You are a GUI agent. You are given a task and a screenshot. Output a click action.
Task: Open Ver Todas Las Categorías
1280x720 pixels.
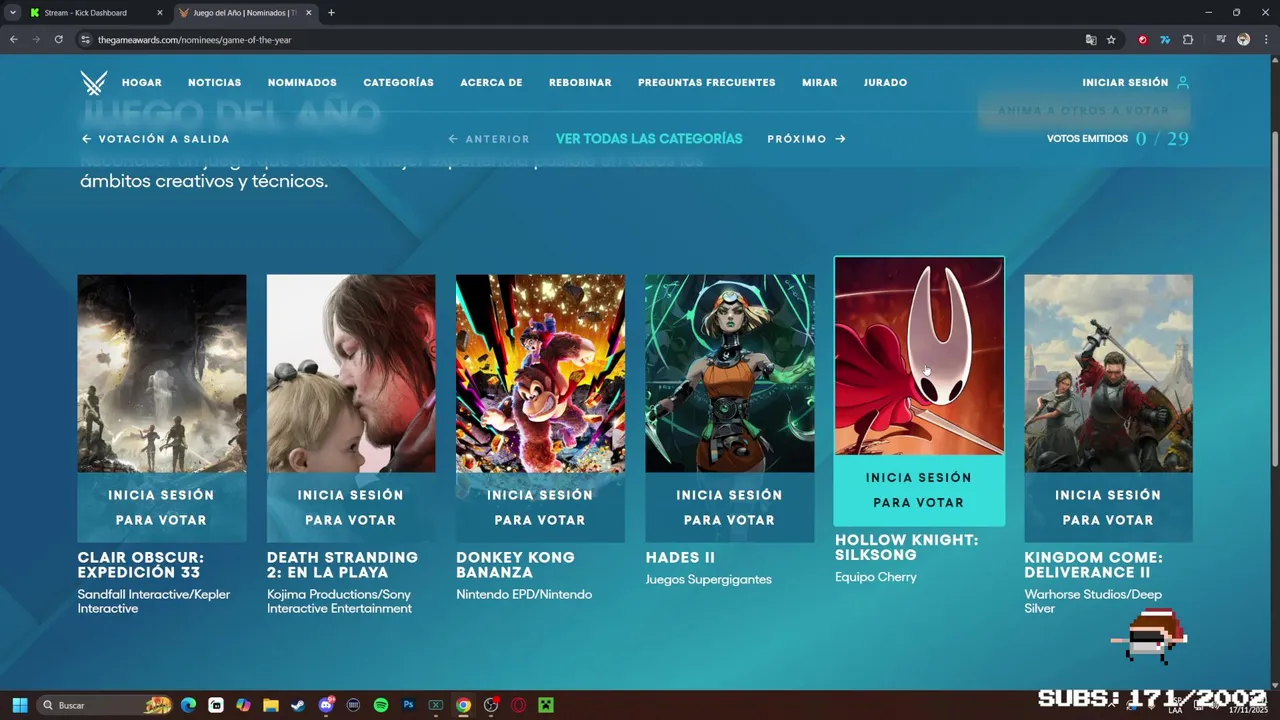coord(649,139)
